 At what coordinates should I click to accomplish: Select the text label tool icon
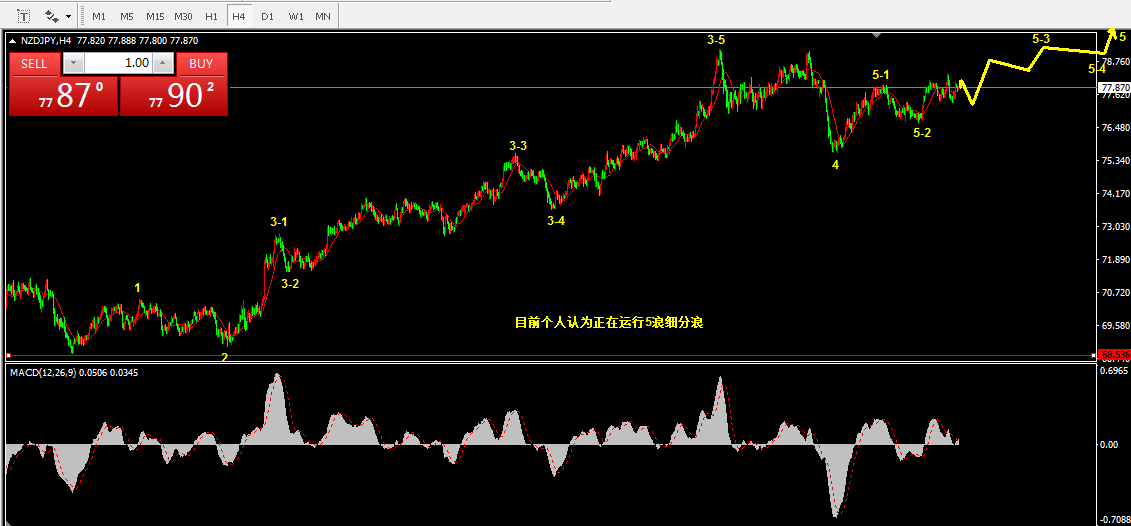(23, 15)
